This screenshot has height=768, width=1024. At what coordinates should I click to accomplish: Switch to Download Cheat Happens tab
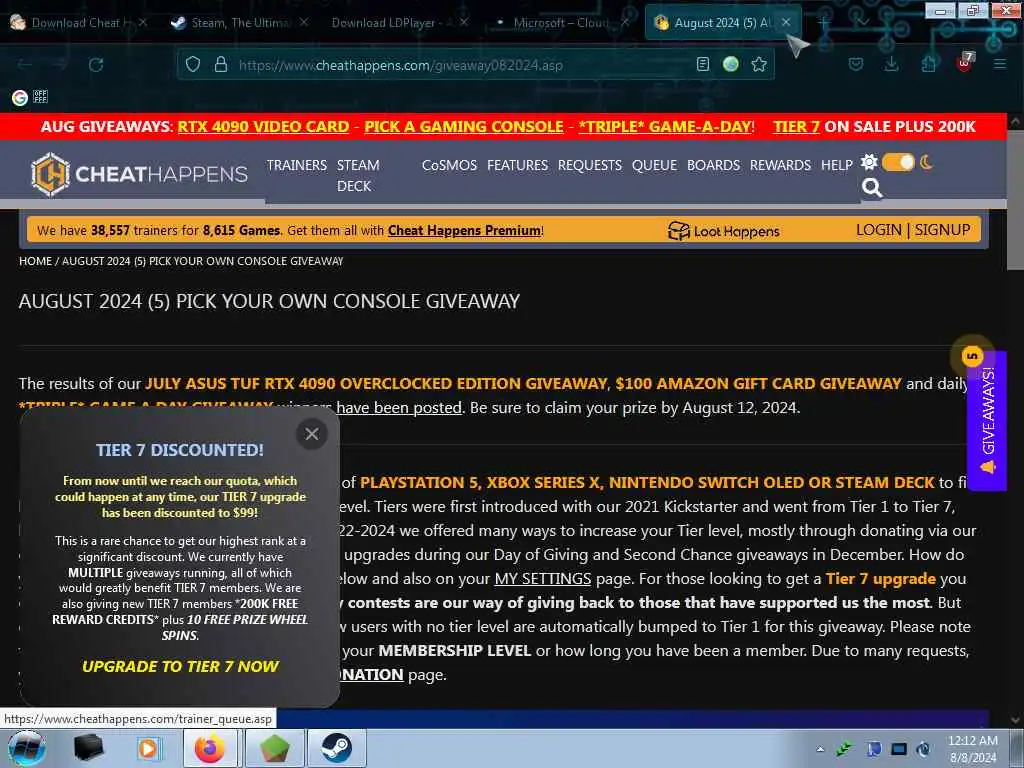click(x=78, y=23)
